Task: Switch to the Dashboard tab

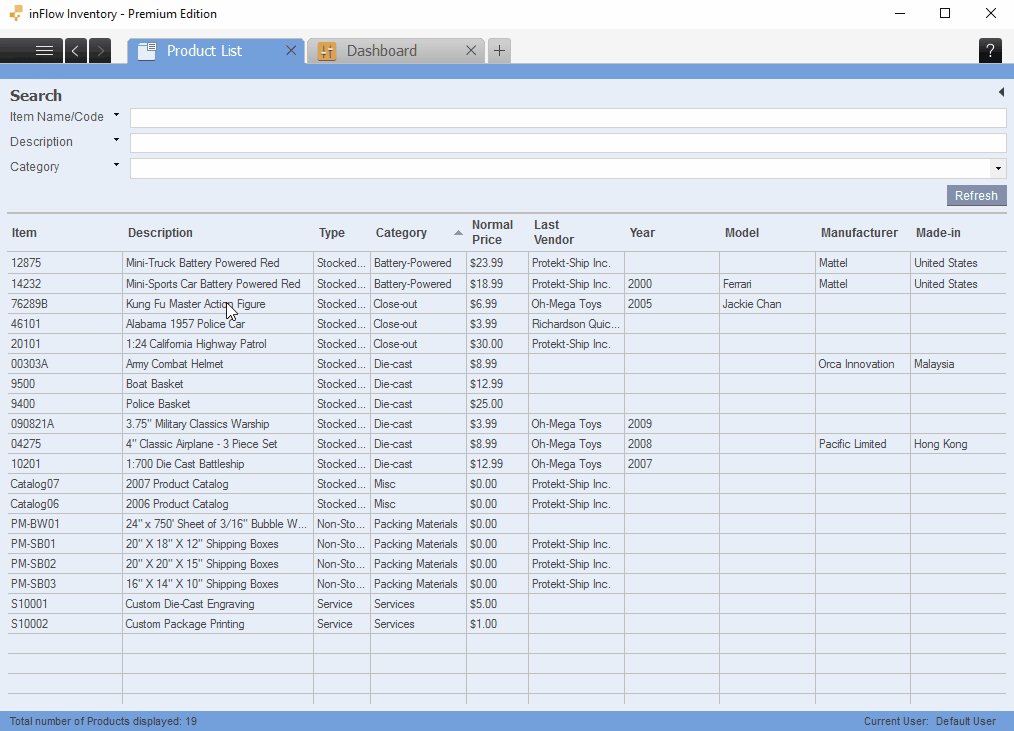Action: [396, 50]
